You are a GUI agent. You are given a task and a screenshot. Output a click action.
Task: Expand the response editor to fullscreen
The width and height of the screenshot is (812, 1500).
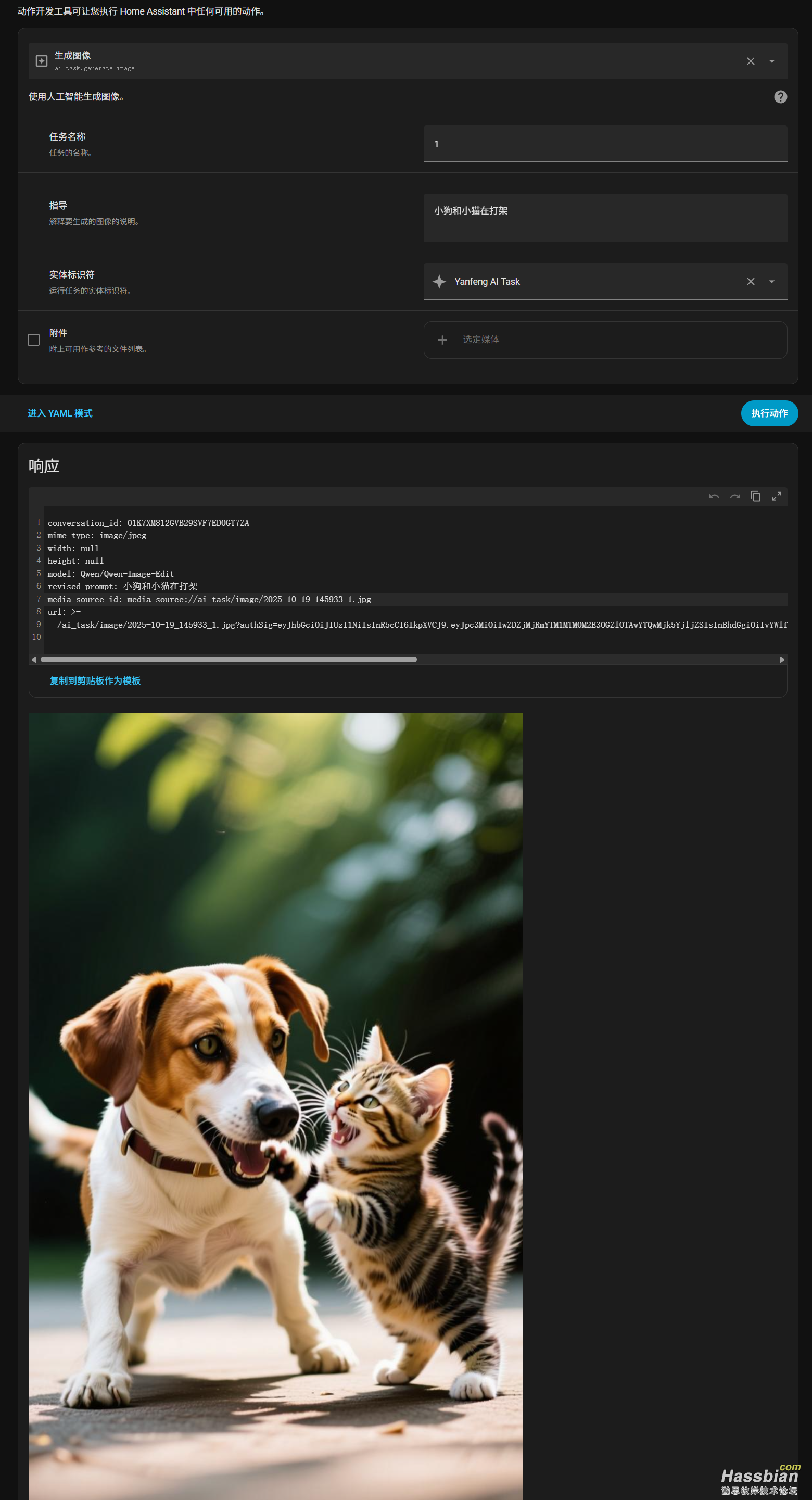point(776,497)
